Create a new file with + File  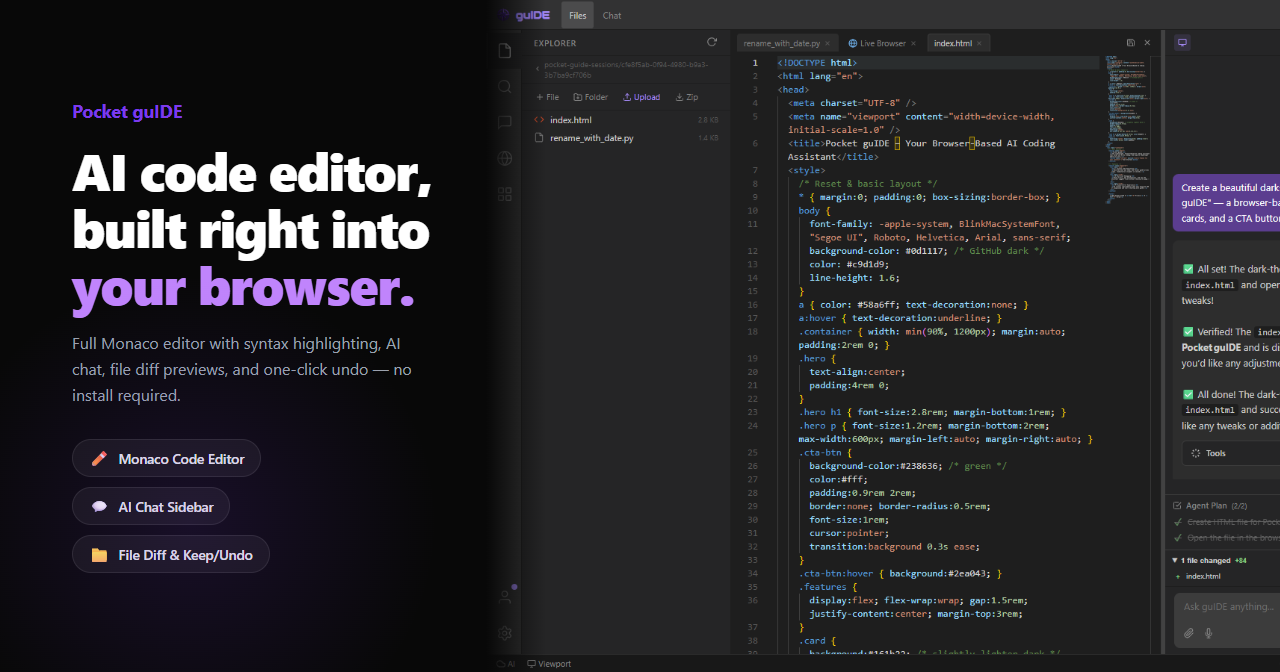(x=547, y=97)
